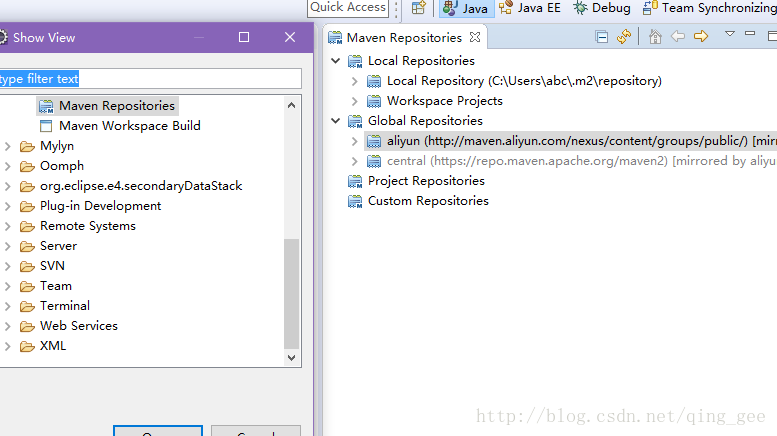
Task: Select Project Repositories tree item
Action: [426, 181]
